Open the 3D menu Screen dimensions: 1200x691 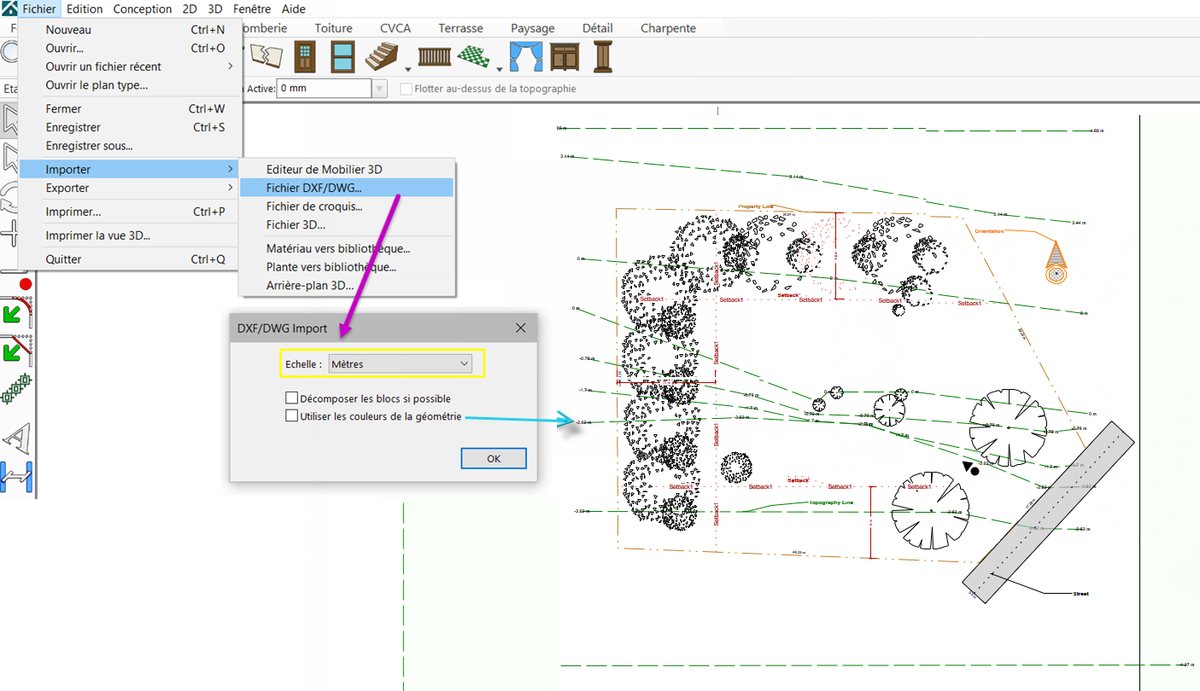pos(215,9)
